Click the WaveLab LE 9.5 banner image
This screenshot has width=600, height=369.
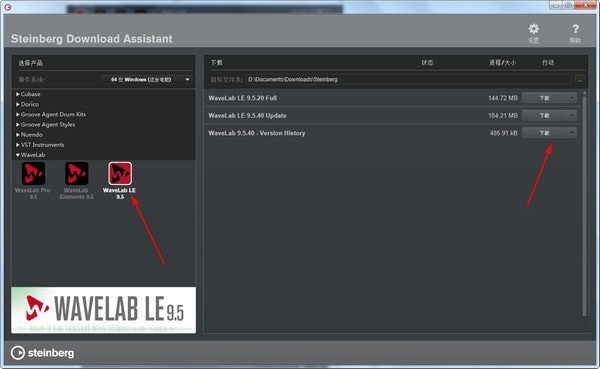coord(103,310)
